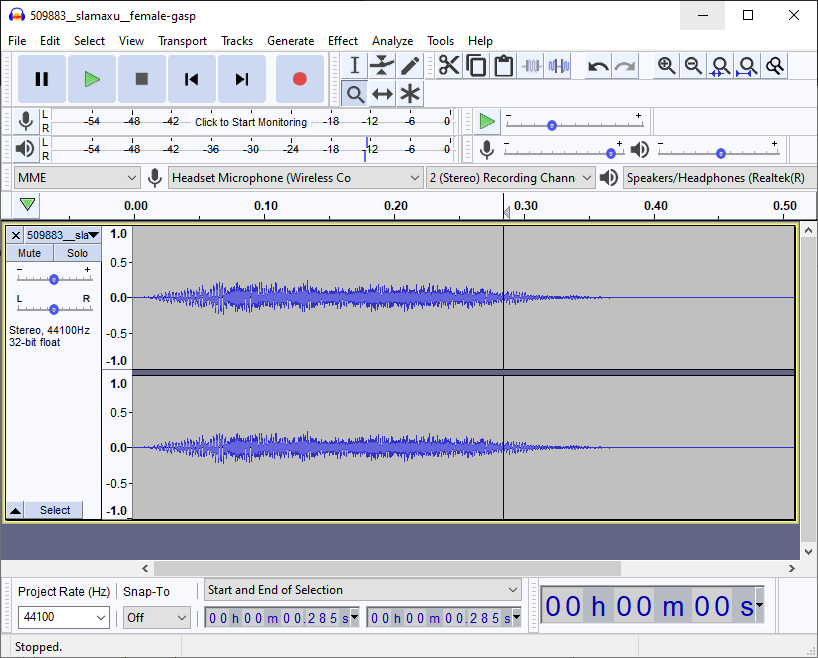Screen dimensions: 818x658
Task: Open the audio position time format arrow
Action: pyautogui.click(x=760, y=605)
